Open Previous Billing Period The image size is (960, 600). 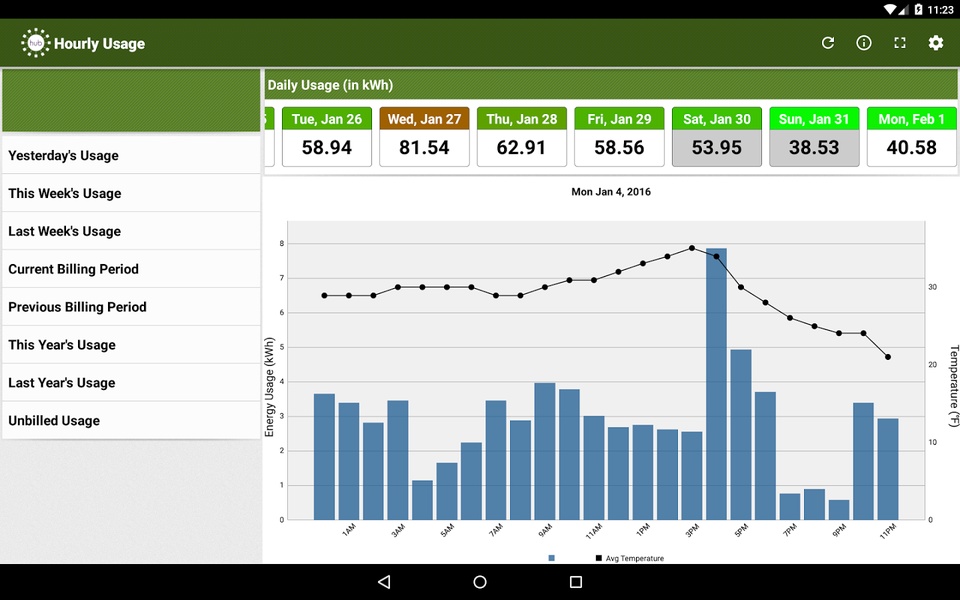click(131, 307)
